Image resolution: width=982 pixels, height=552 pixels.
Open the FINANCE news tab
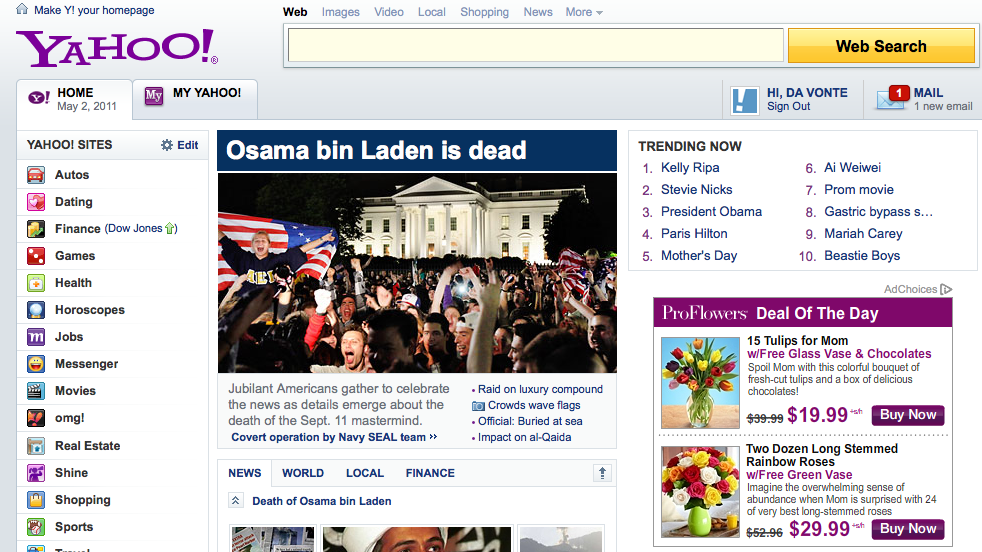point(430,473)
